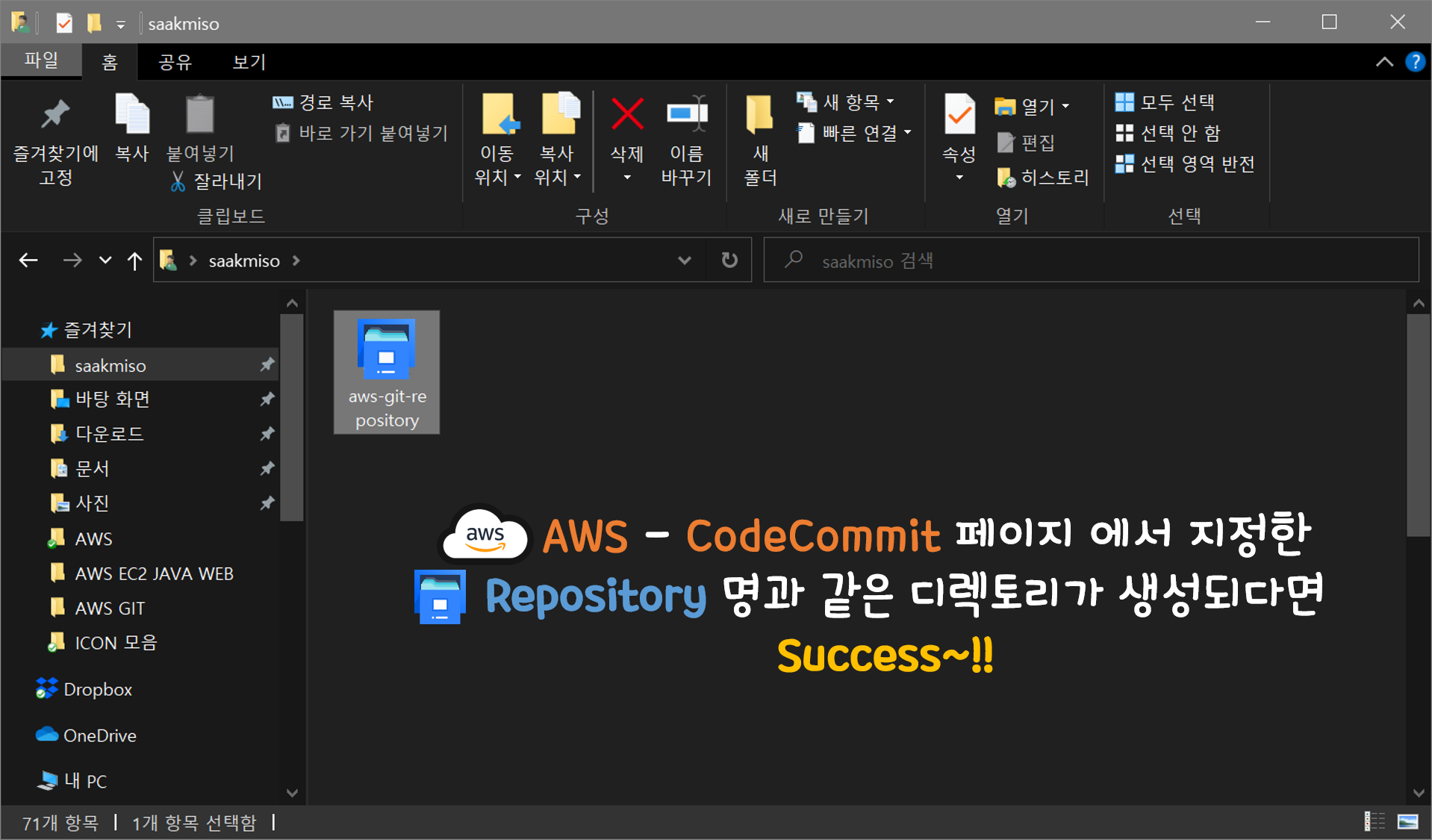1432x840 pixels.
Task: Click saakmiso breadcrumb in address bar
Action: point(244,261)
